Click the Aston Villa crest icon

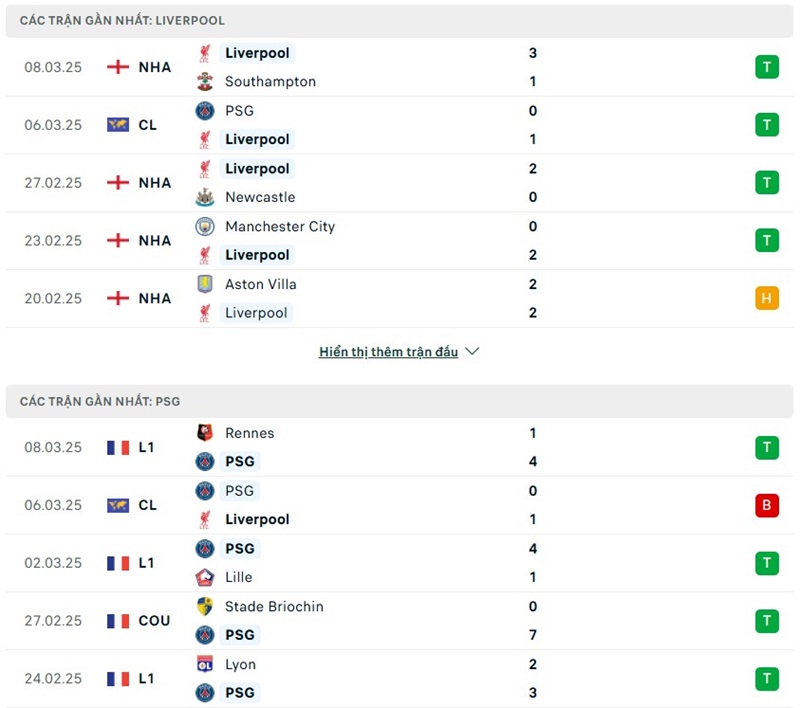click(205, 284)
